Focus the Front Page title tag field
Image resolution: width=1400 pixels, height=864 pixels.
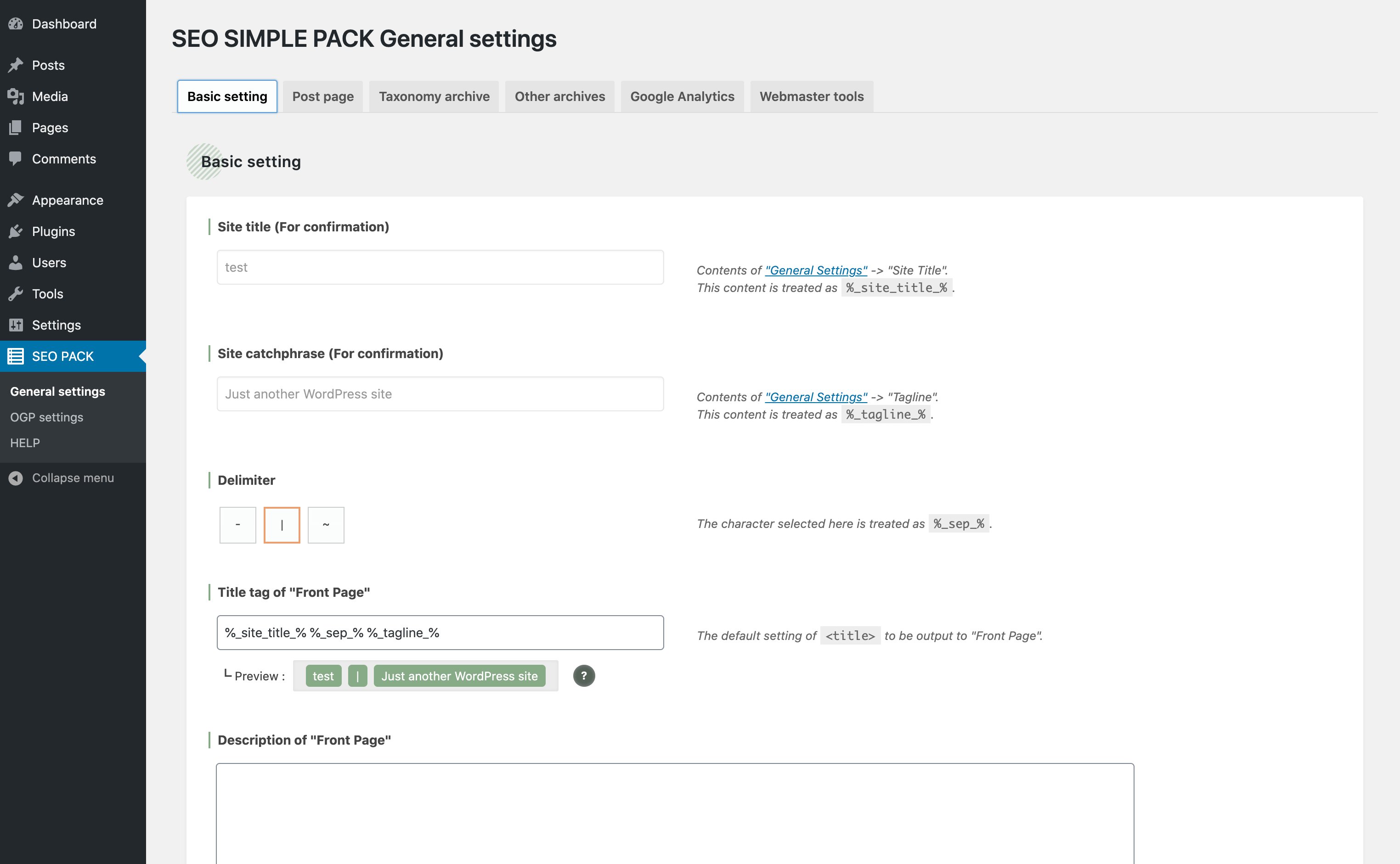(x=440, y=633)
